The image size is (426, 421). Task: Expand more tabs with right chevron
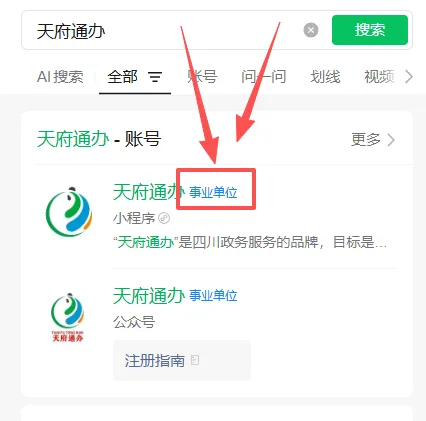click(x=409, y=77)
